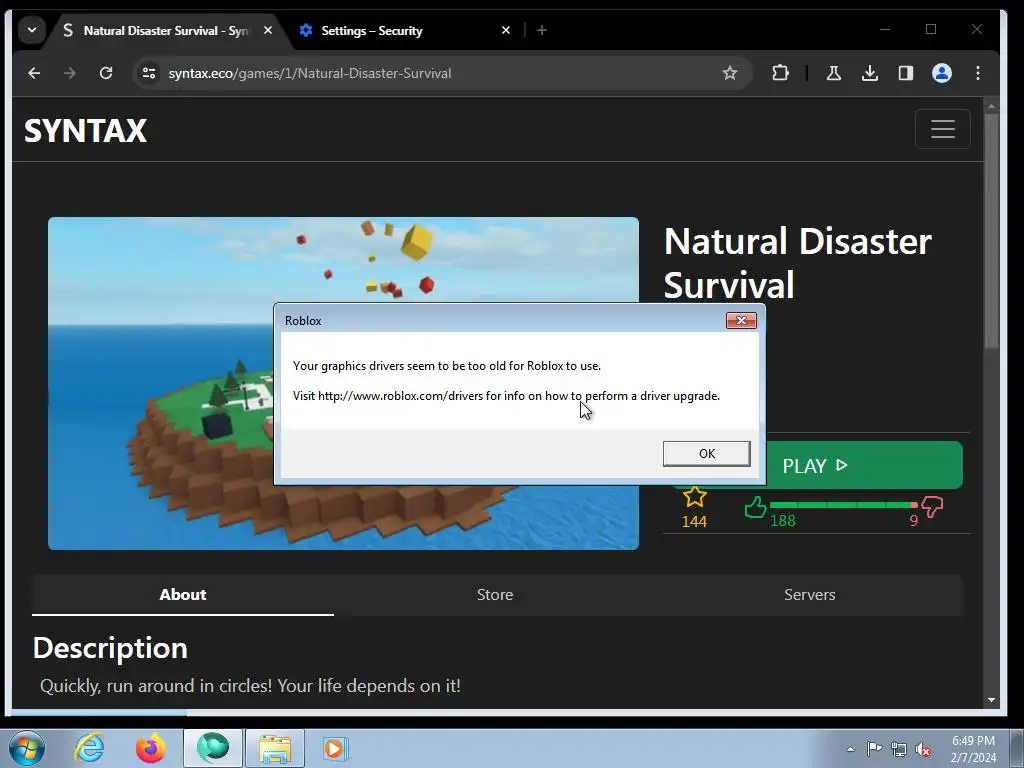
Task: Open Firefox from the taskbar
Action: point(150,748)
